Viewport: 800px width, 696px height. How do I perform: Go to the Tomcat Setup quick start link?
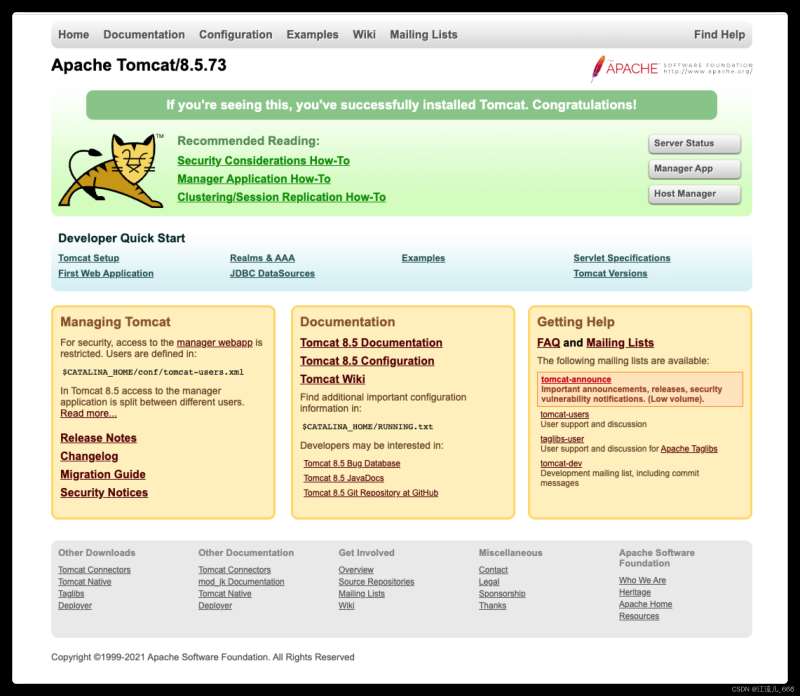88,258
